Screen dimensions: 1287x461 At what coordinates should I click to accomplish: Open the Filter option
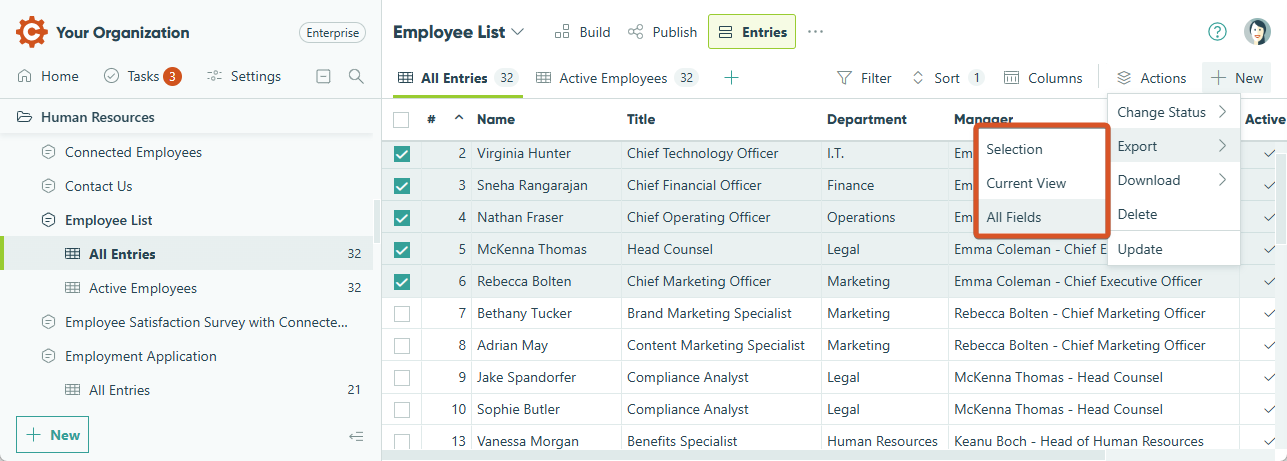coord(864,78)
